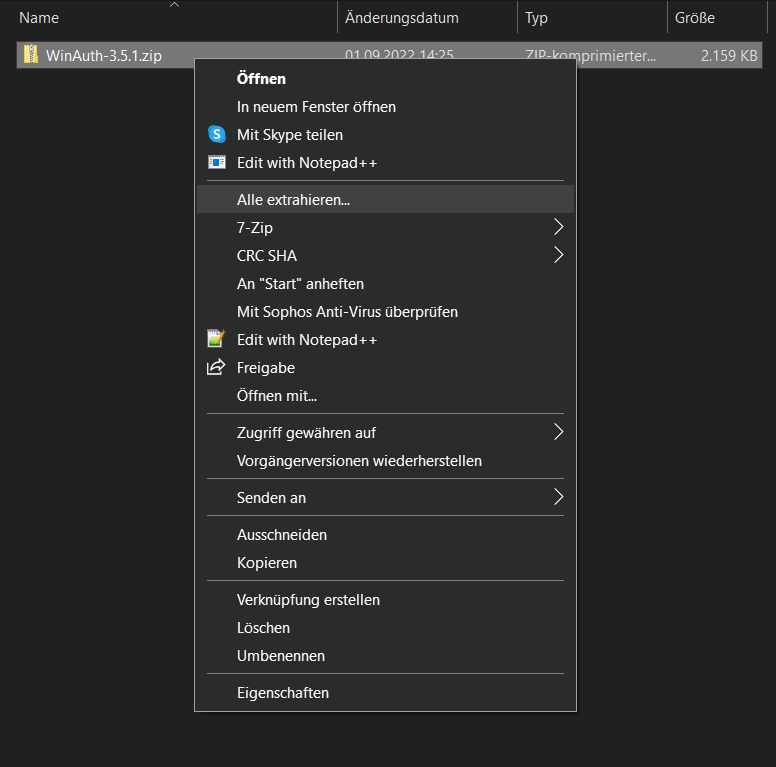Click the Notepad++ icon above Freigabe
This screenshot has width=776, height=767.
[x=217, y=339]
